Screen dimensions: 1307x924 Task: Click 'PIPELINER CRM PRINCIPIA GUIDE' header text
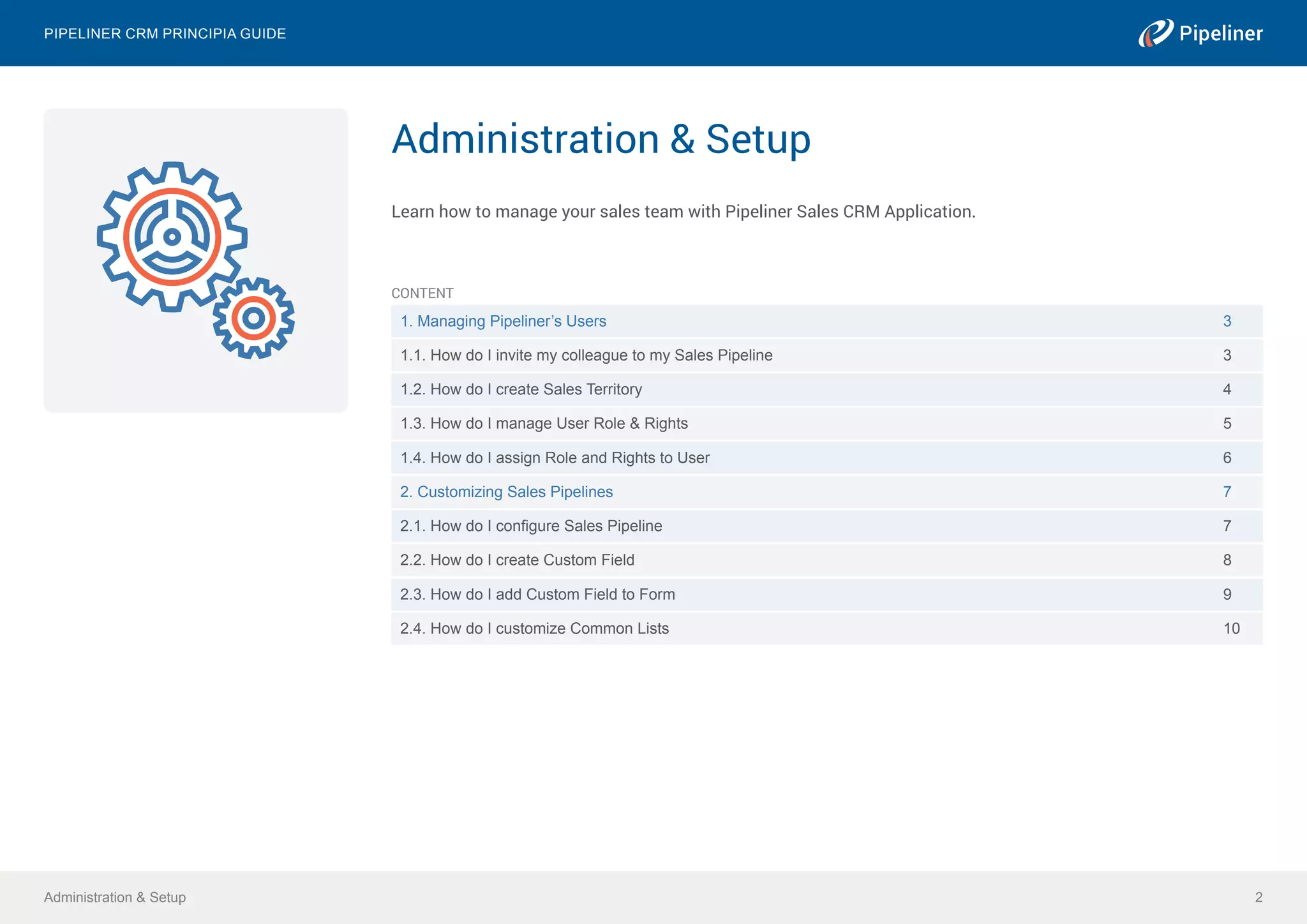pos(165,34)
